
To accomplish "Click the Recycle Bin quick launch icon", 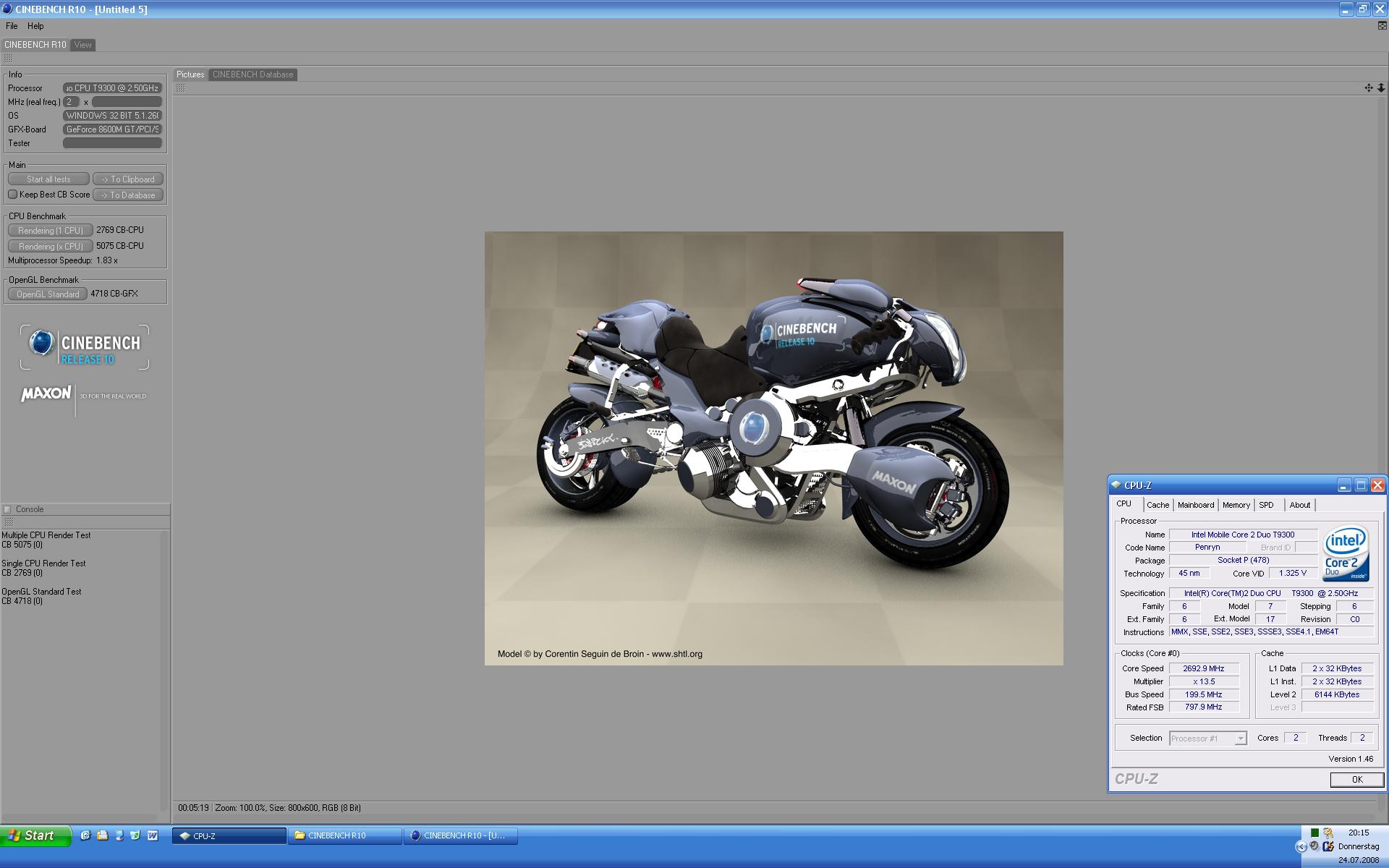I will click(x=135, y=835).
